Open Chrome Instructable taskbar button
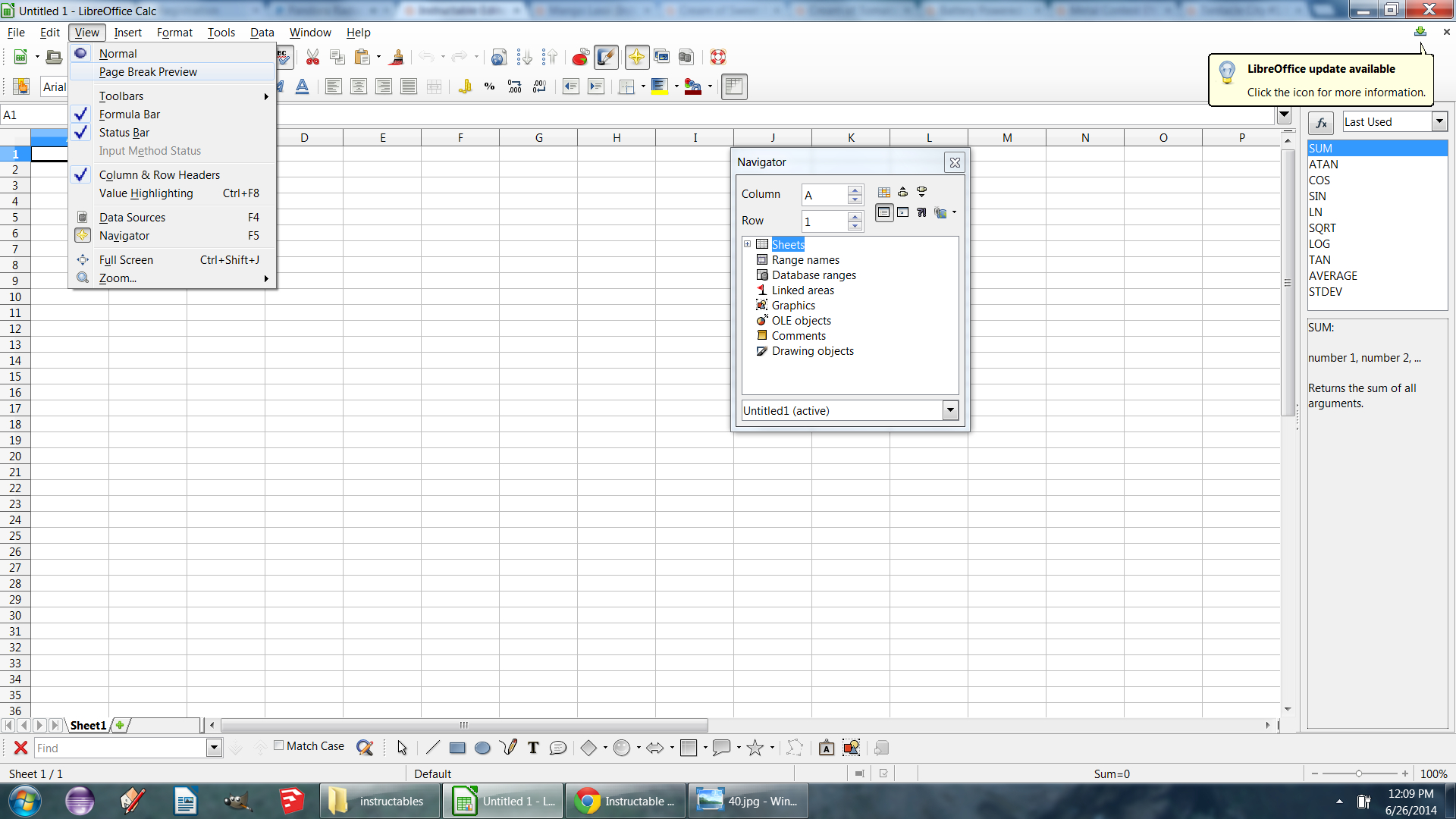 (626, 802)
